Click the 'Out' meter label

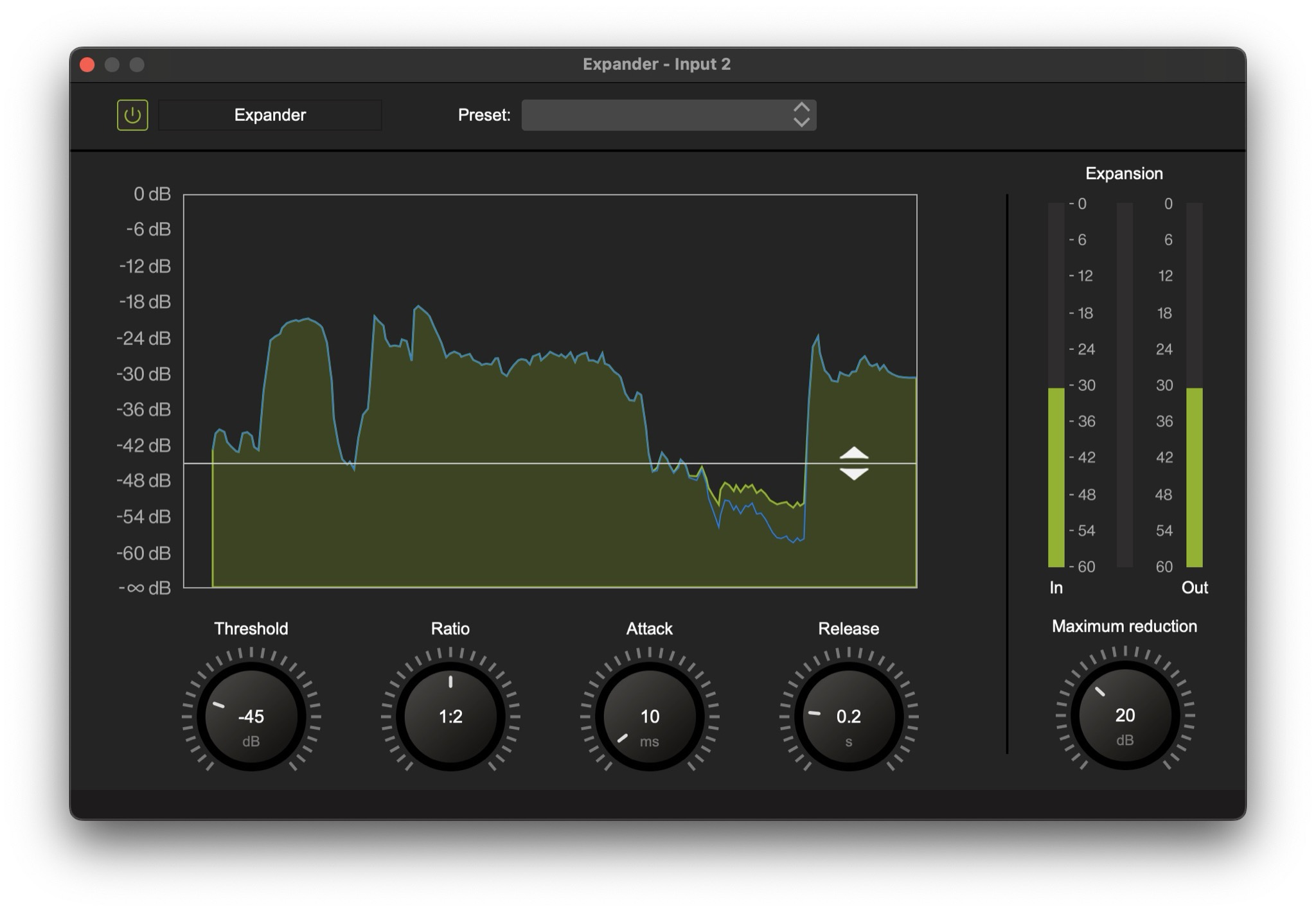pyautogui.click(x=1195, y=588)
